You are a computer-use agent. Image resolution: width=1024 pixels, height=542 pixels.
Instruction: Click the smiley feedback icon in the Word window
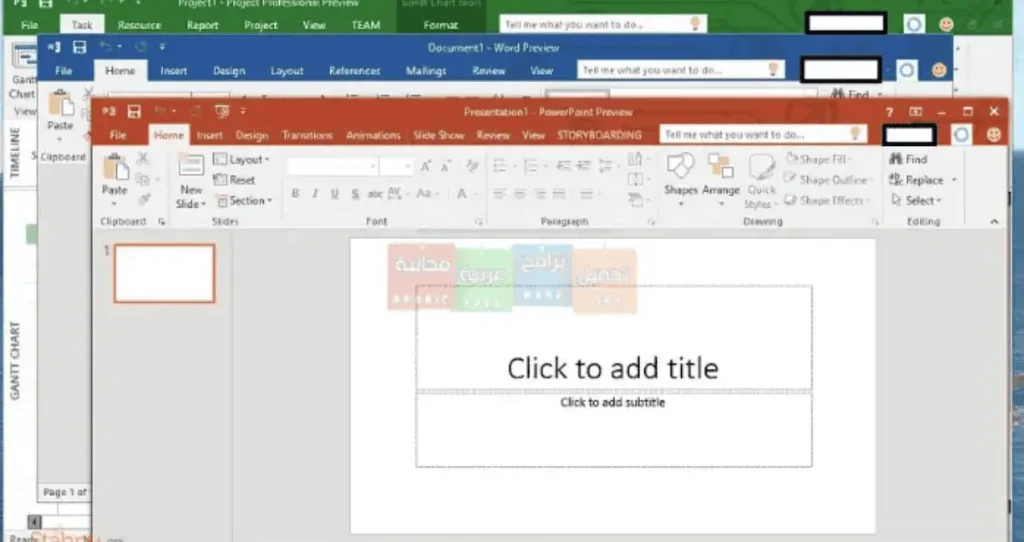pos(939,70)
